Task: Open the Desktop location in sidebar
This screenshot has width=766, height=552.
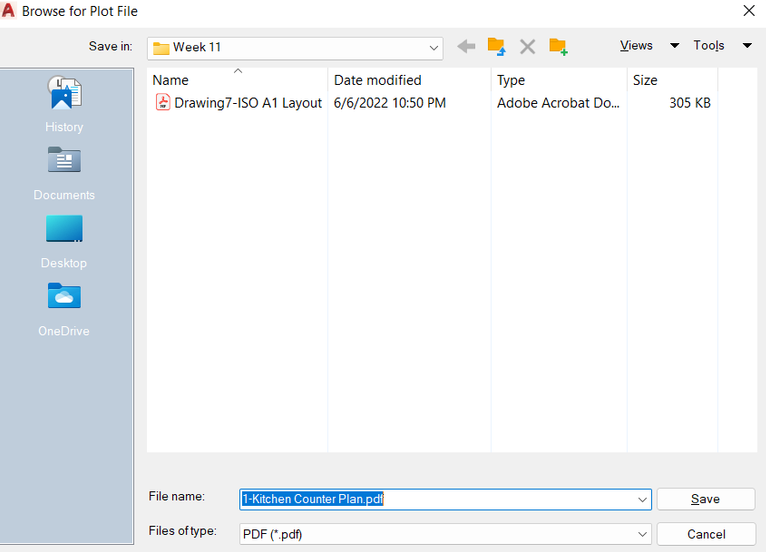Action: pos(64,242)
